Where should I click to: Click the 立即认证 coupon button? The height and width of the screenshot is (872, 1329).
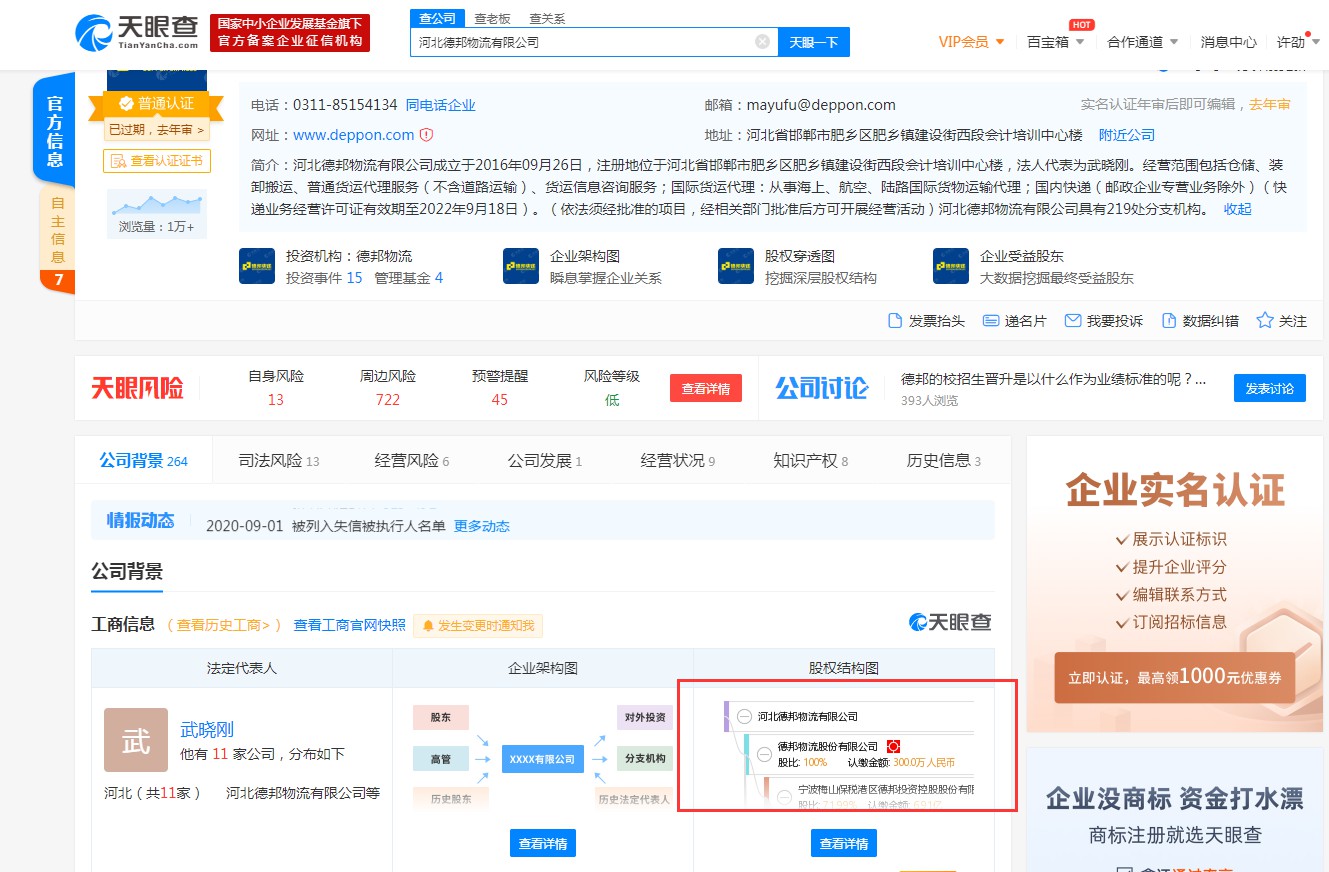click(x=1175, y=677)
